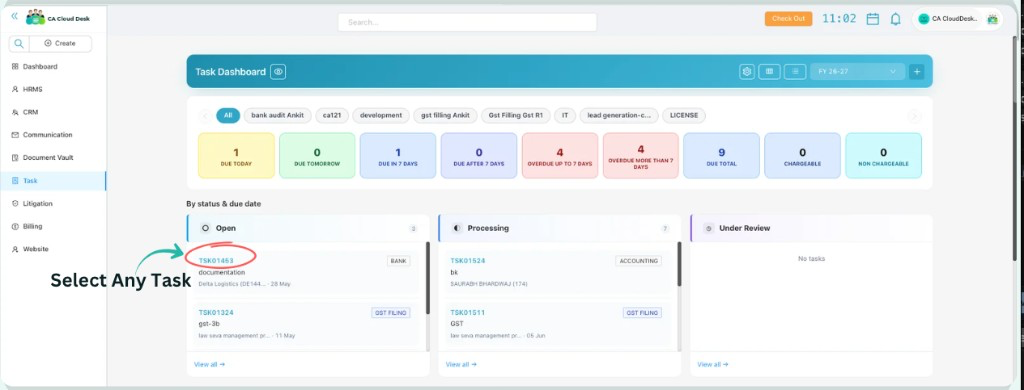Switch to list view icon
Screen dimensions: 1024x390
[x=795, y=72]
